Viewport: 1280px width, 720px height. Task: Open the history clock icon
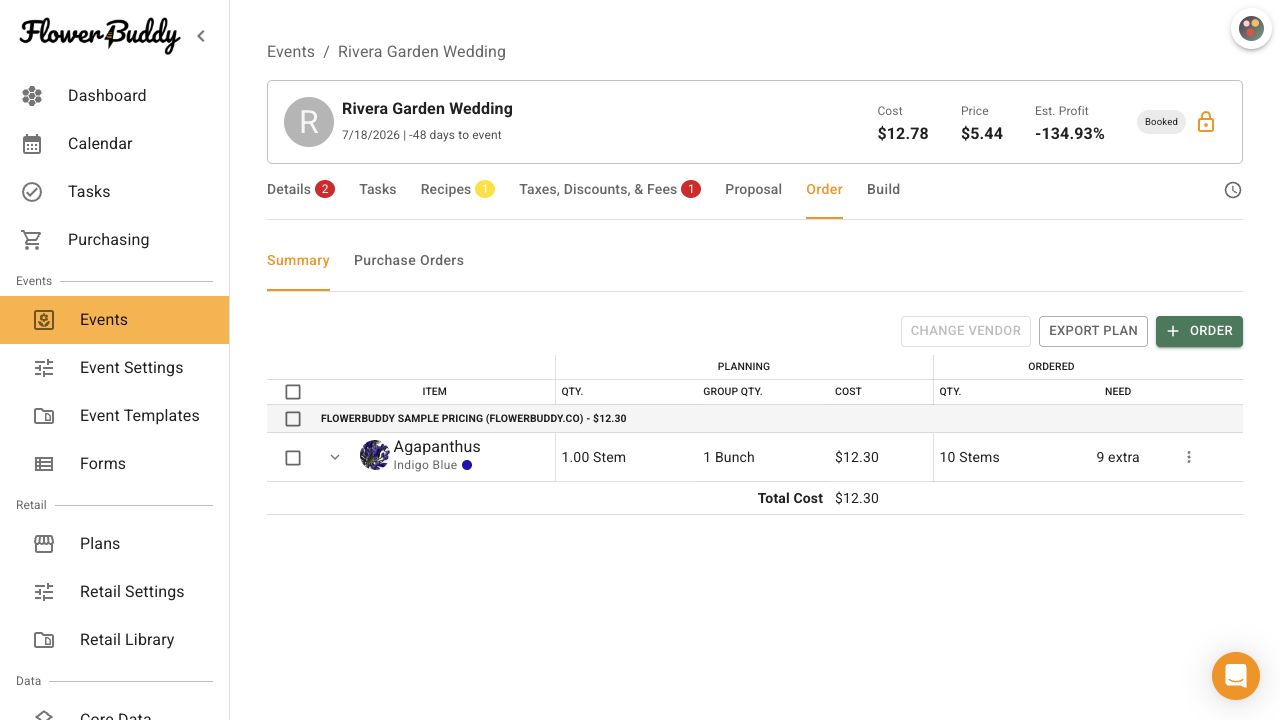[1233, 190]
